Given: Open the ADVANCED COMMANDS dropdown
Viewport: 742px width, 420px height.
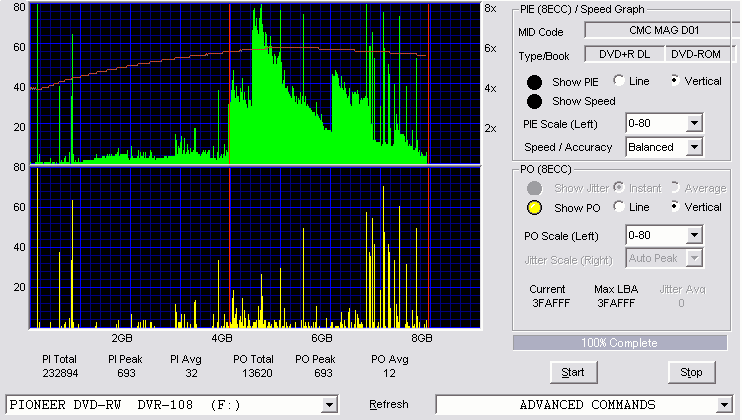Looking at the screenshot, I should 724,405.
